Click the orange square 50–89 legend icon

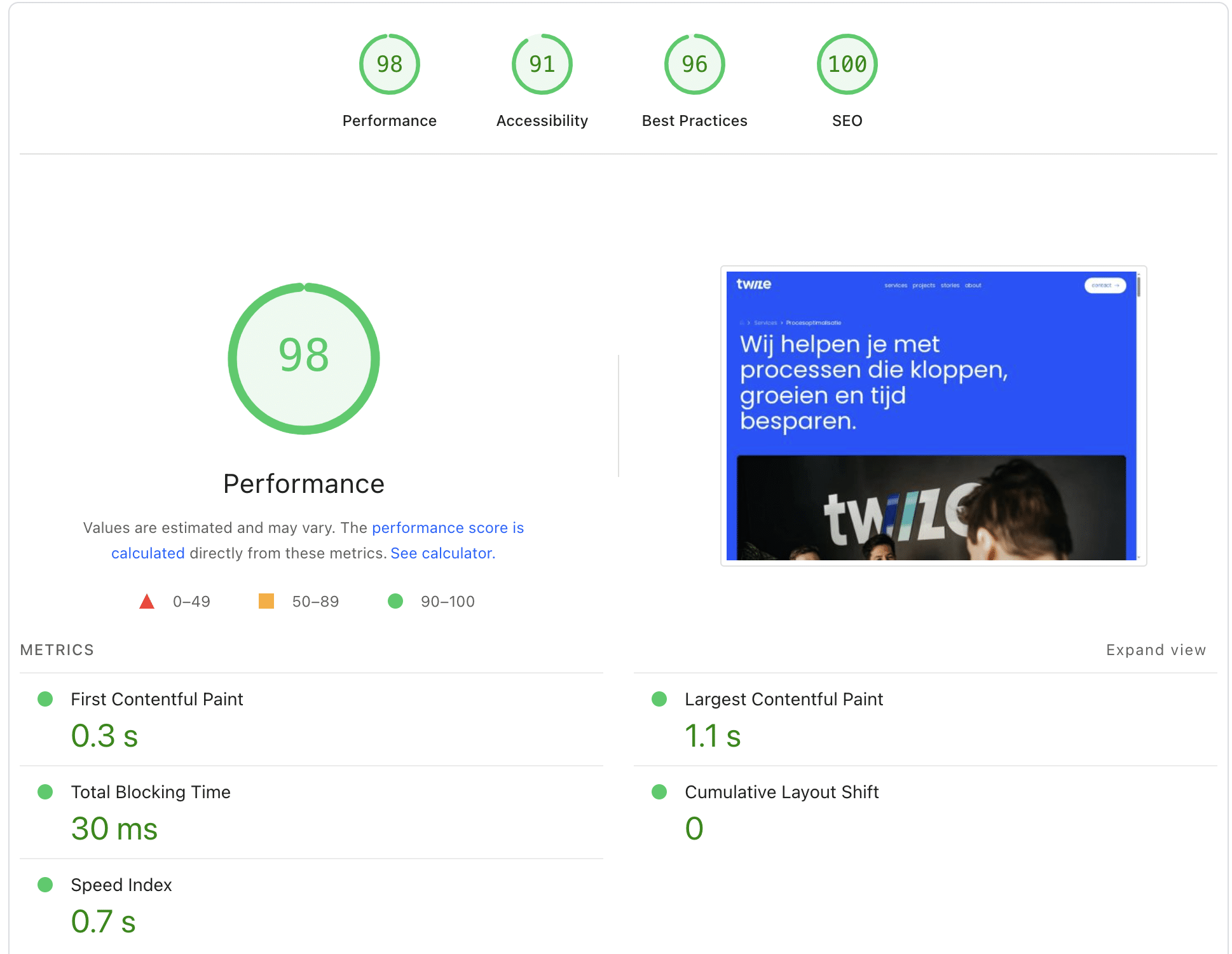(266, 601)
